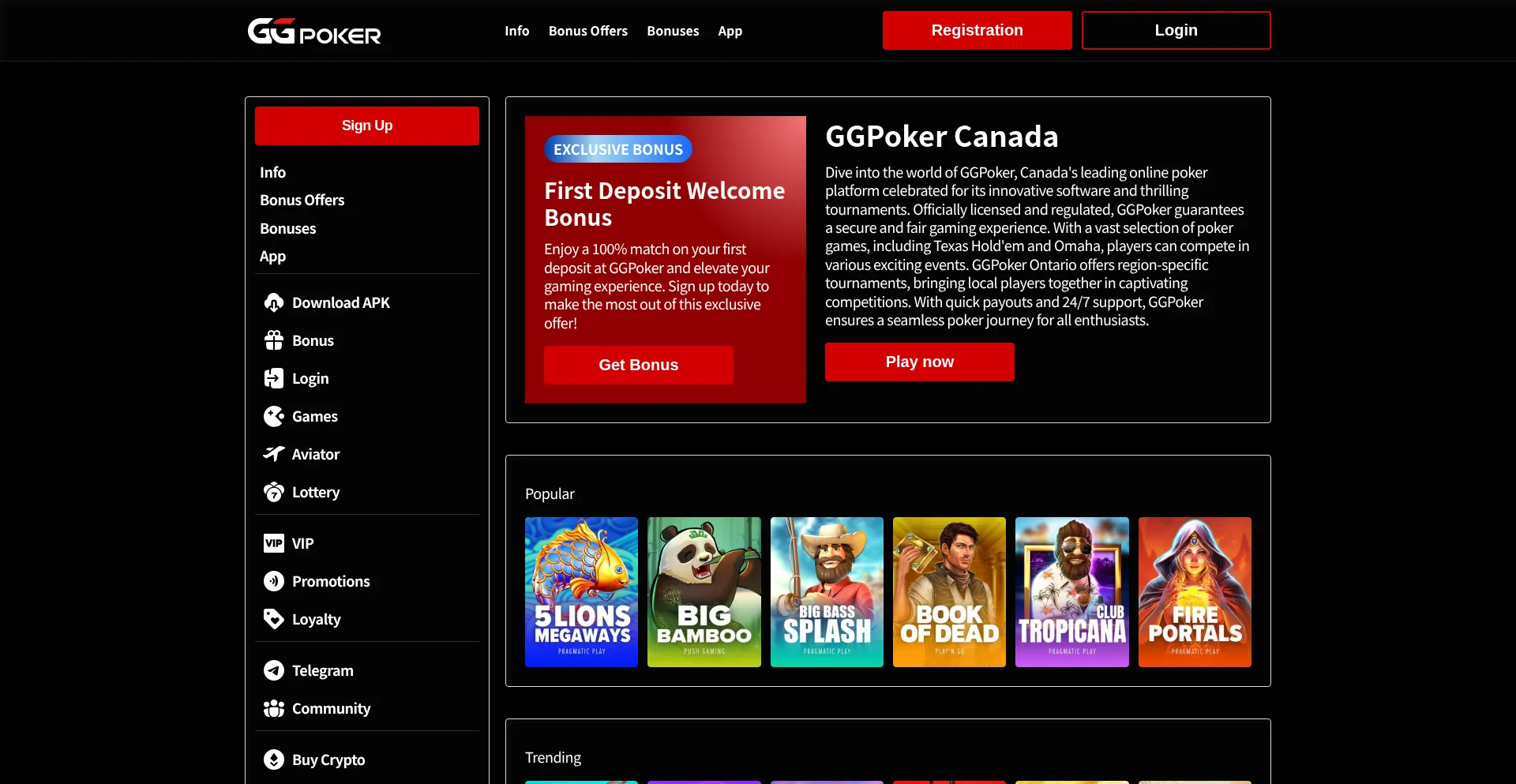1516x784 pixels.
Task: Open the VIP sidebar link text
Action: [x=303, y=543]
